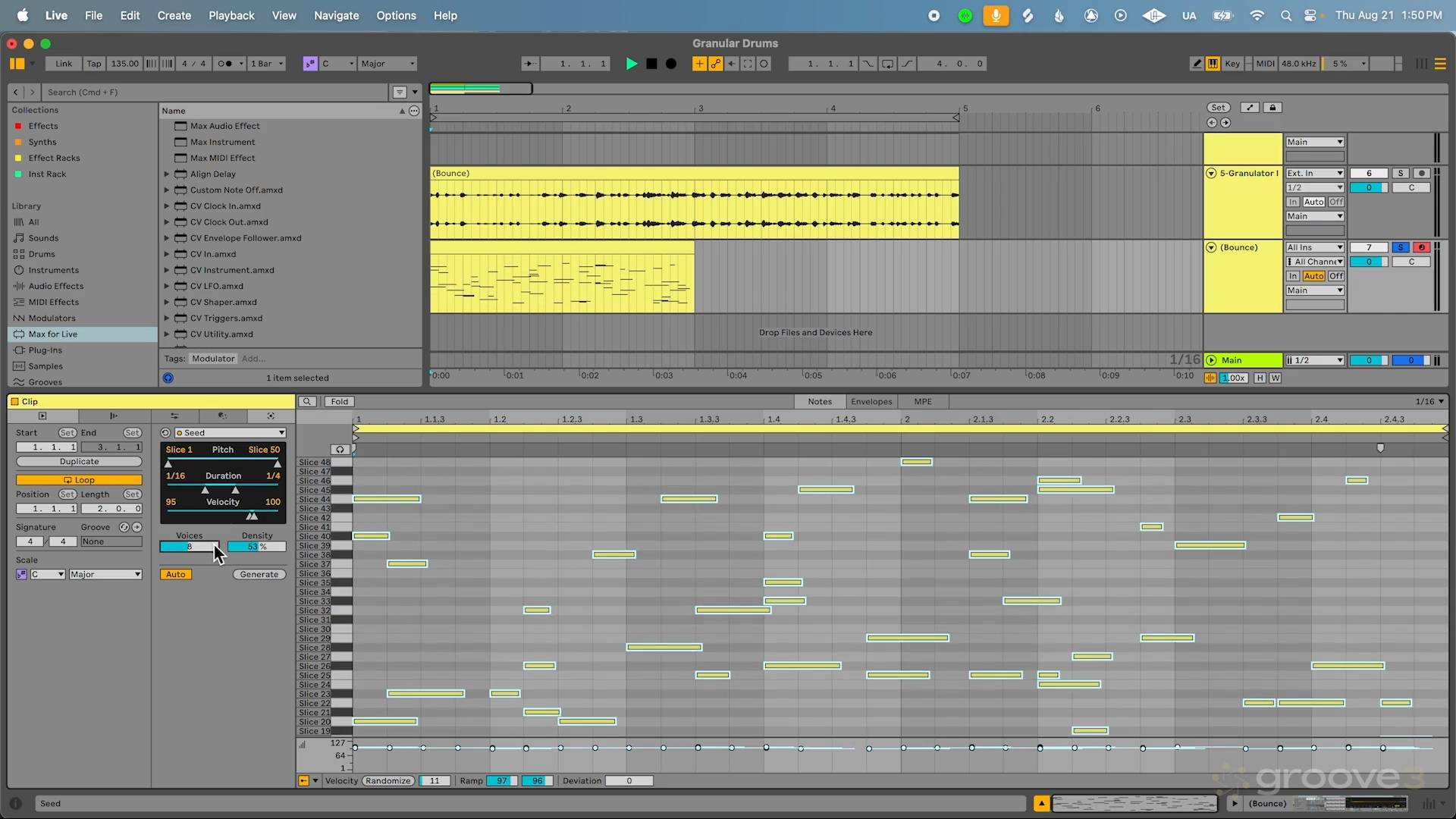
Task: Arm the (Bounce) track for recording
Action: [x=1421, y=247]
